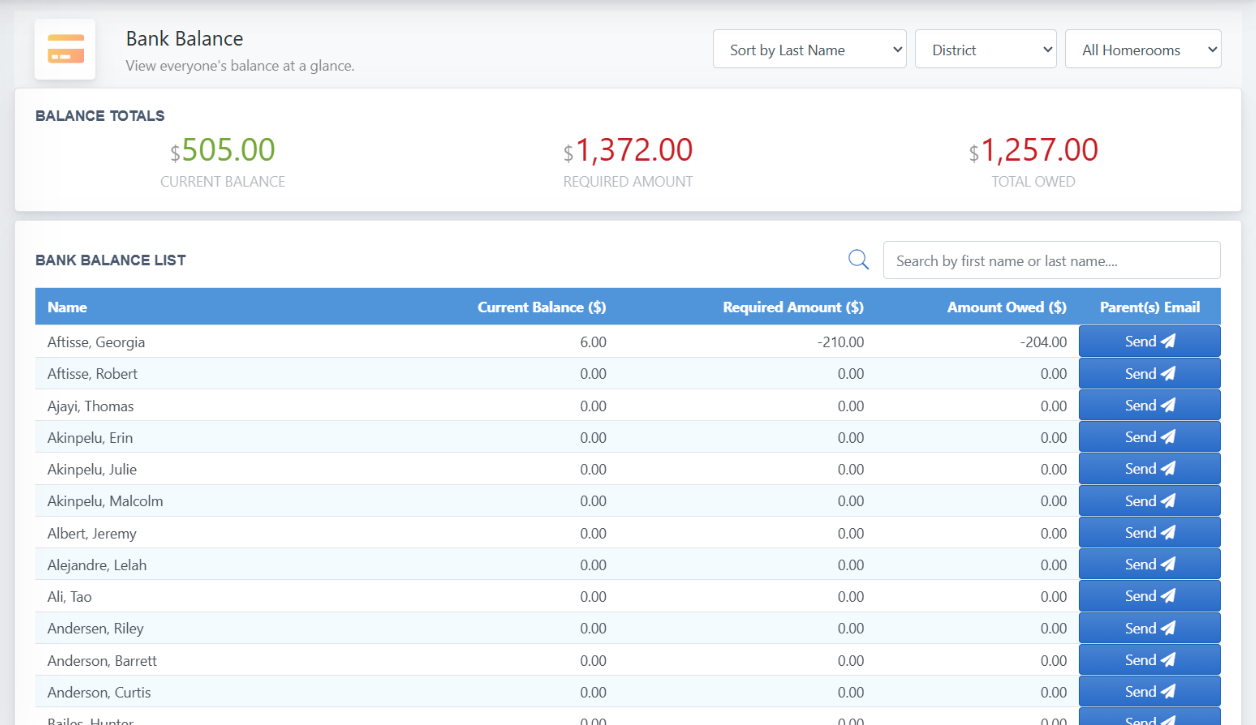Click the Name column header
1256x725 pixels.
(x=67, y=307)
